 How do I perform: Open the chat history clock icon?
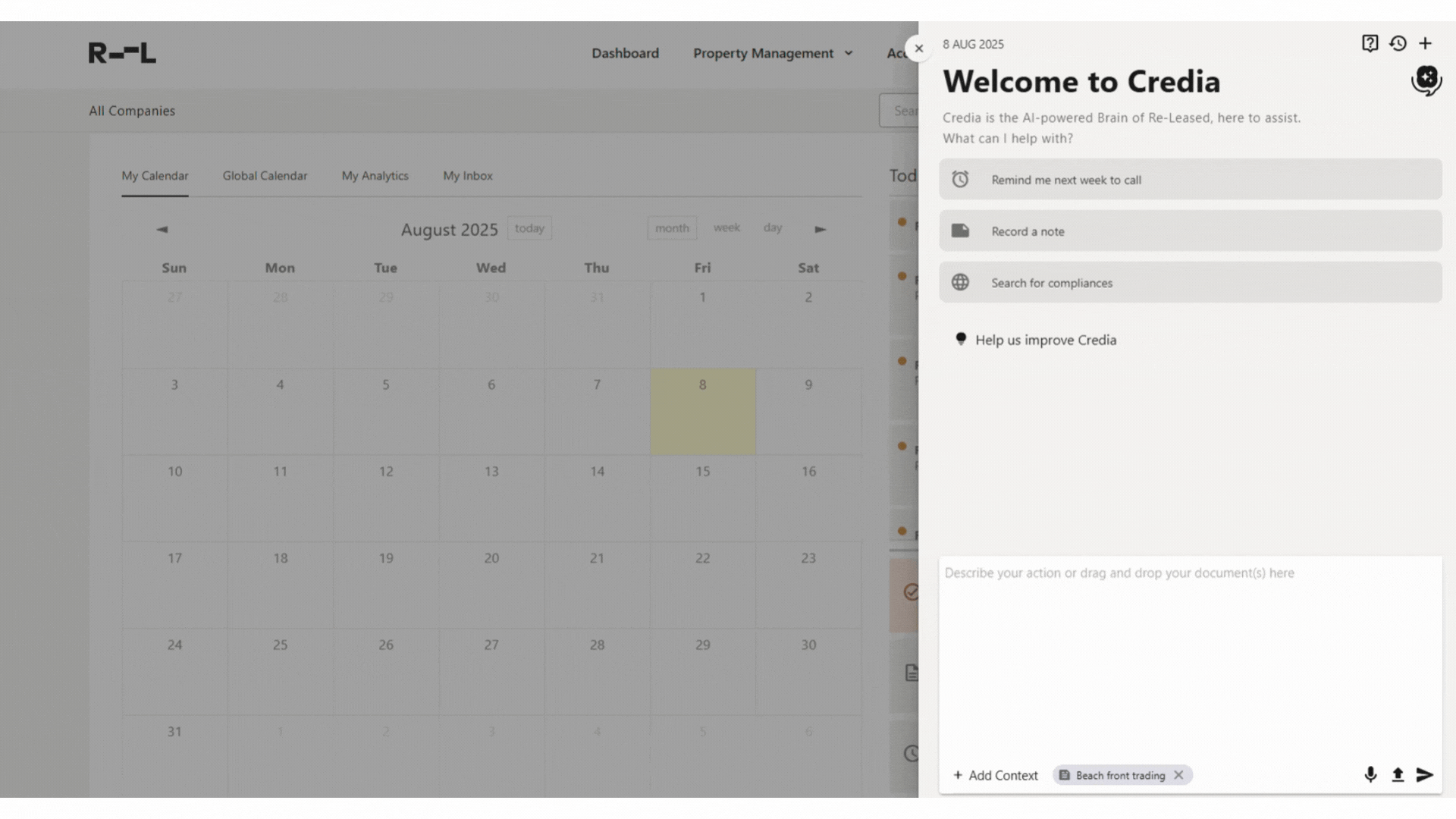1398,43
